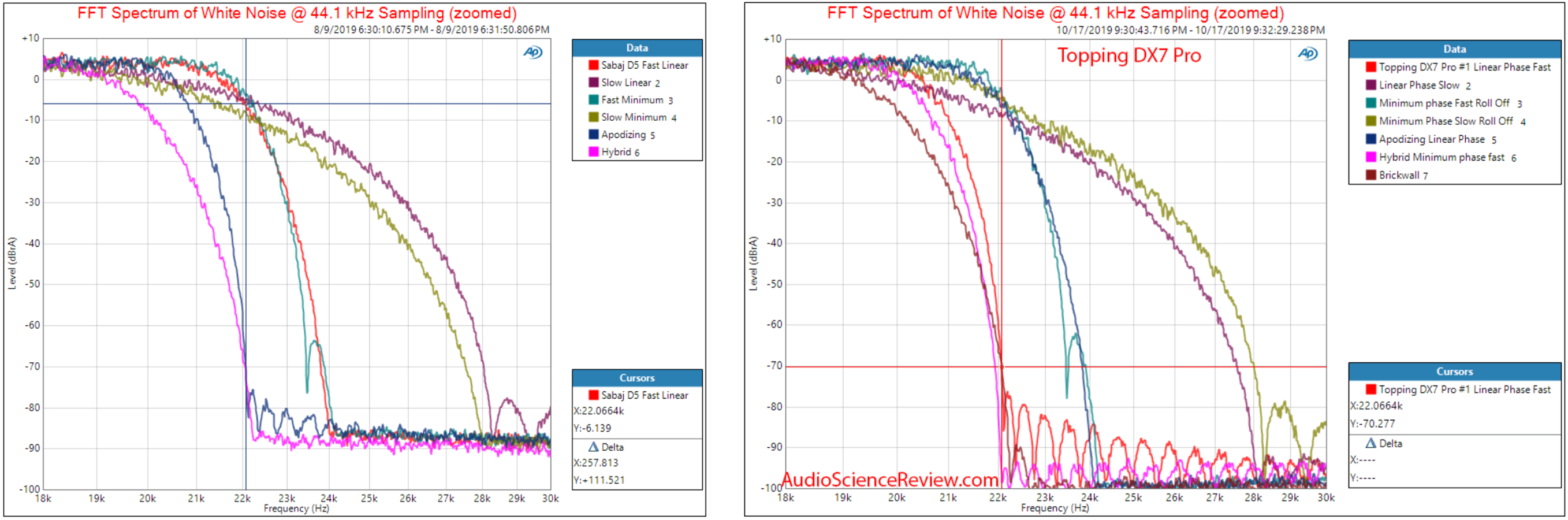Select magenta Hybrid legend swatch in left graph

tap(593, 151)
